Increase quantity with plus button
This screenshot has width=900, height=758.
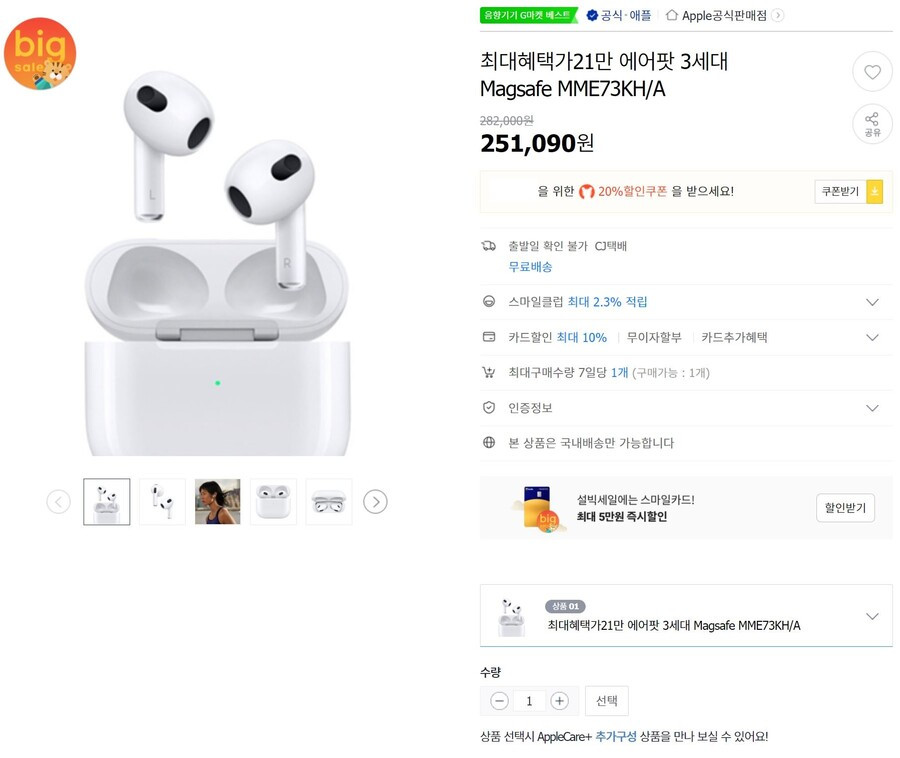tap(560, 701)
